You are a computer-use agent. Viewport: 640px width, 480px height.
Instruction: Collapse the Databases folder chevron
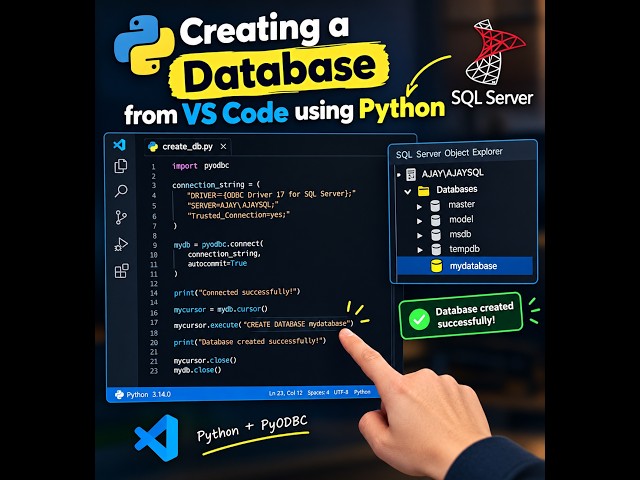(x=407, y=191)
